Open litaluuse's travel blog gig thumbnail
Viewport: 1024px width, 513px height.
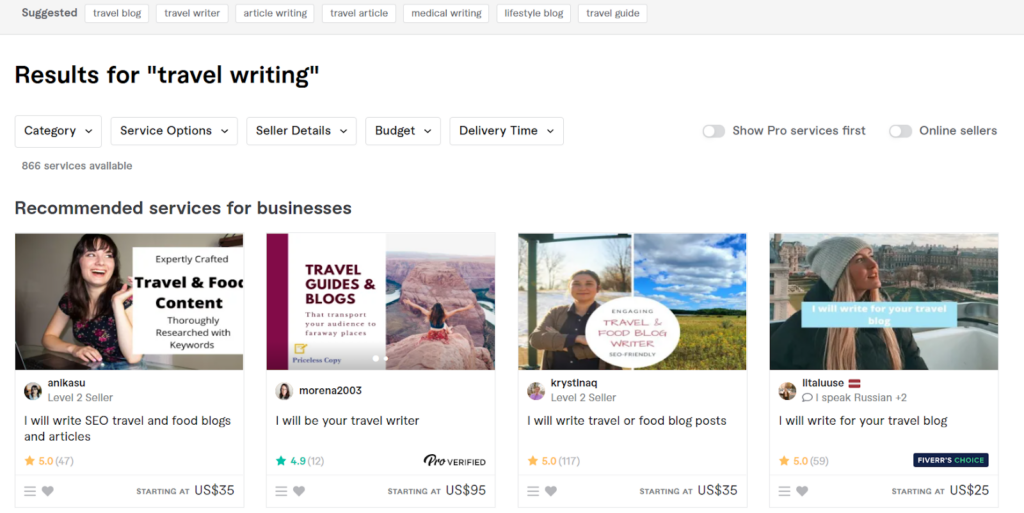[883, 301]
